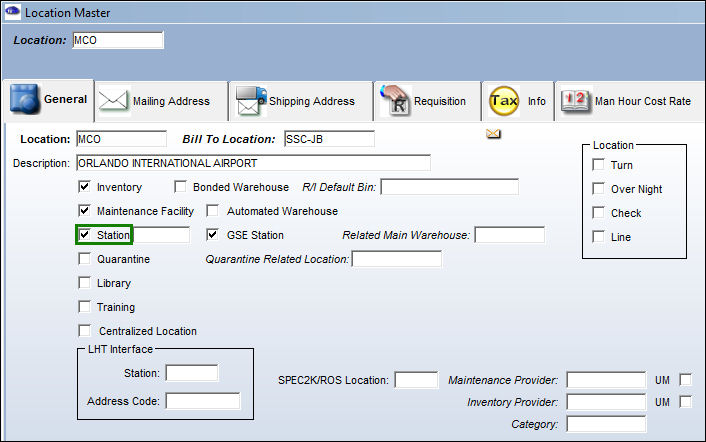Open the Requisition tab
The width and height of the screenshot is (706, 442).
coord(427,101)
